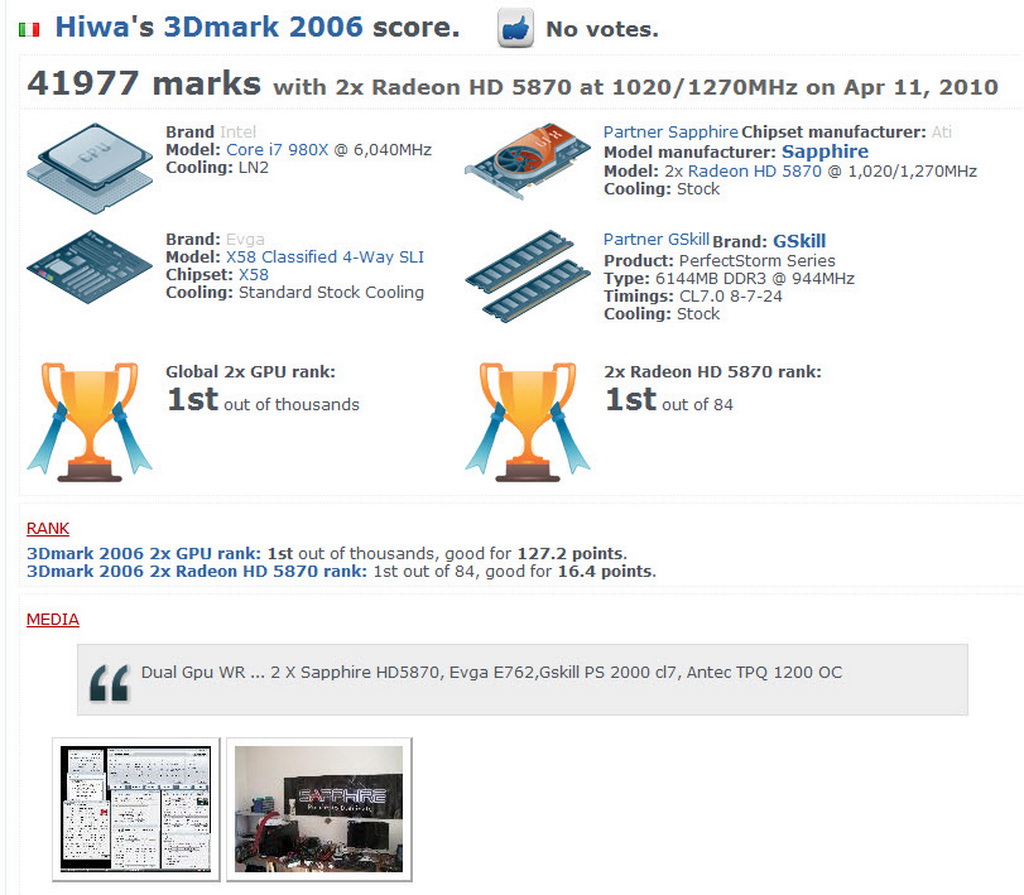
Task: Open 3Dmark 2006 2x Radeon HD 5870 rank link
Action: (197, 571)
